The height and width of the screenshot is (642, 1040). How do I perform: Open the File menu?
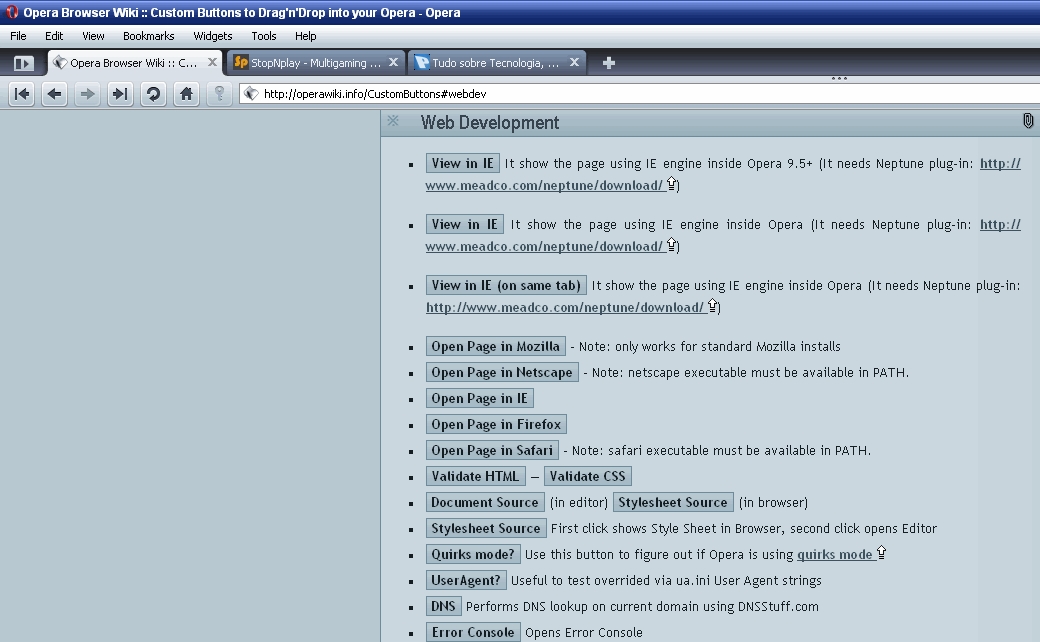click(x=18, y=36)
